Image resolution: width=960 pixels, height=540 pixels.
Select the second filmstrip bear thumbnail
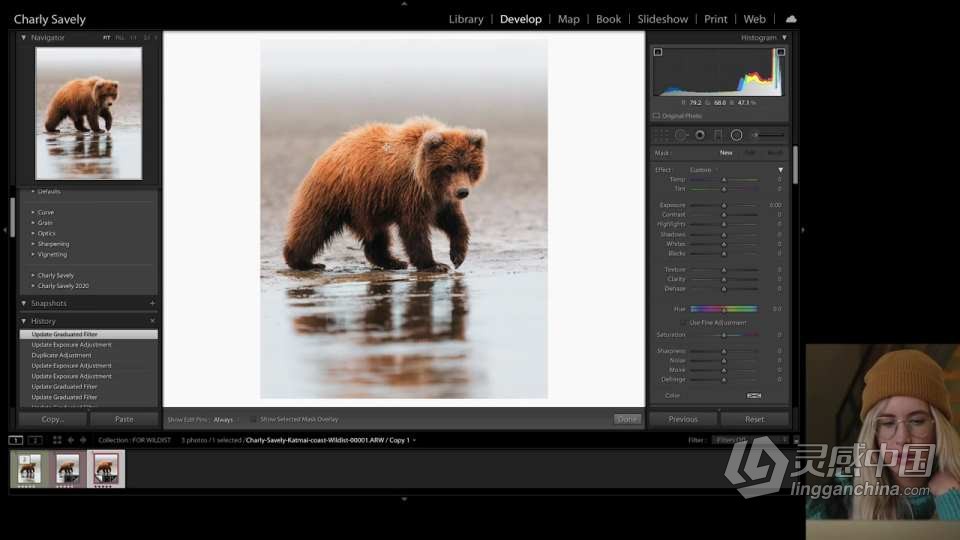click(x=67, y=469)
